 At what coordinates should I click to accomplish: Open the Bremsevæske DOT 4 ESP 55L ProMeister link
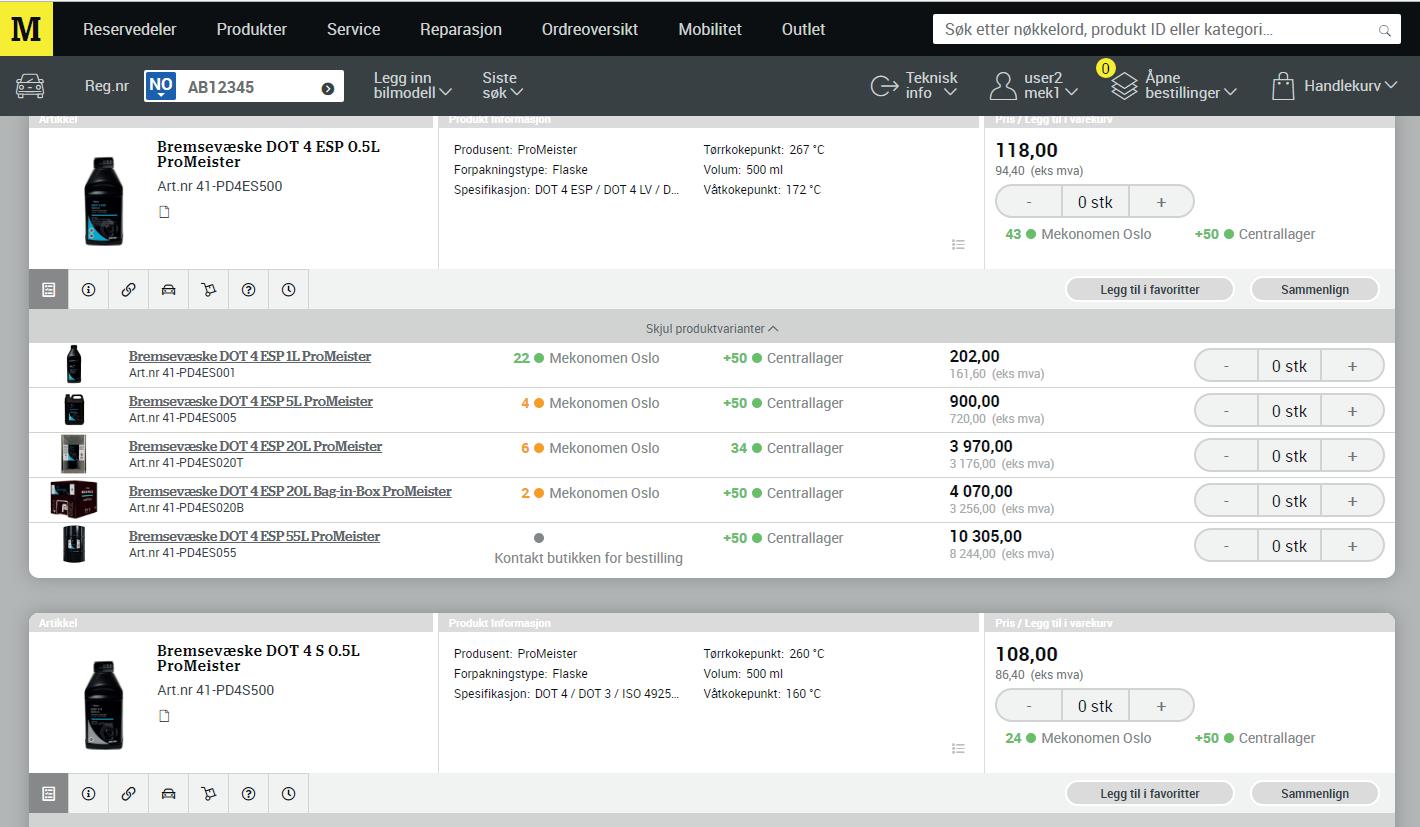point(254,537)
